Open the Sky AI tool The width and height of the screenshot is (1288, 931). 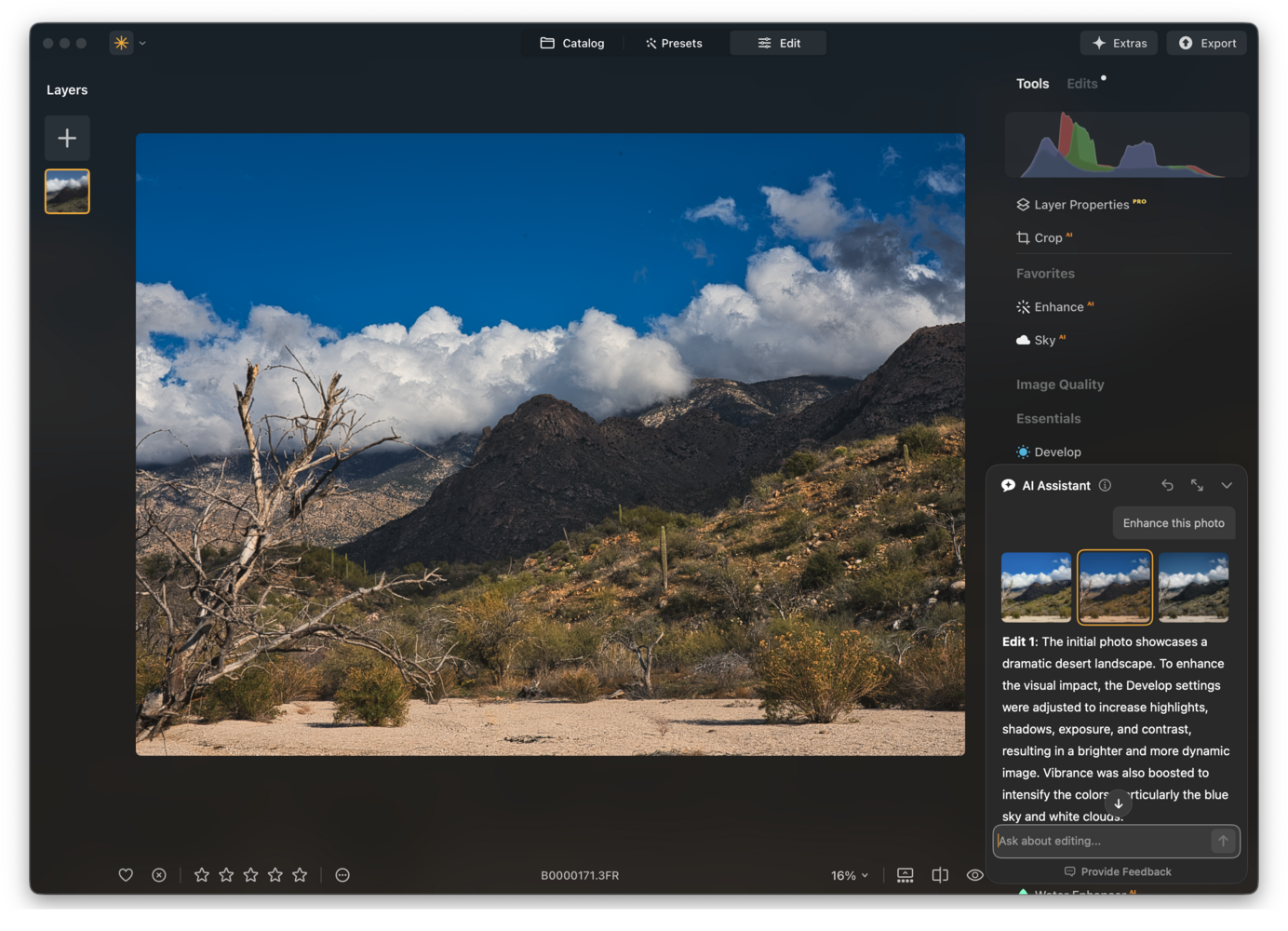[x=1043, y=341]
